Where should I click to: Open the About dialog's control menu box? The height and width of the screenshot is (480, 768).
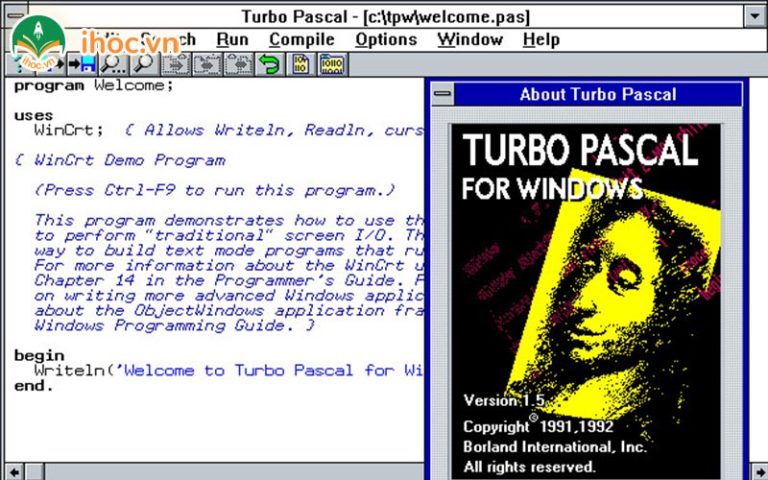pos(441,95)
